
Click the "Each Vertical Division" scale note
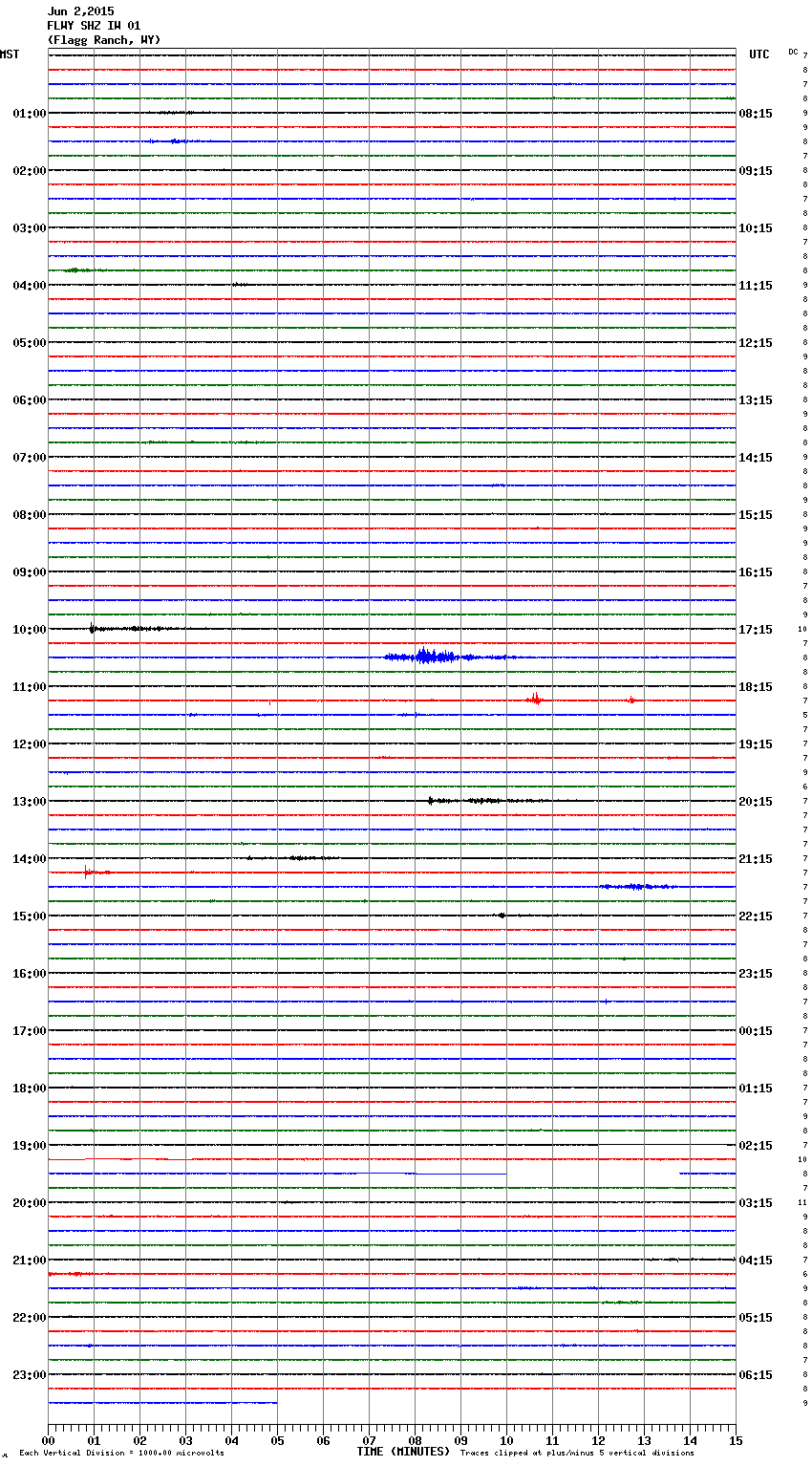point(121,1453)
